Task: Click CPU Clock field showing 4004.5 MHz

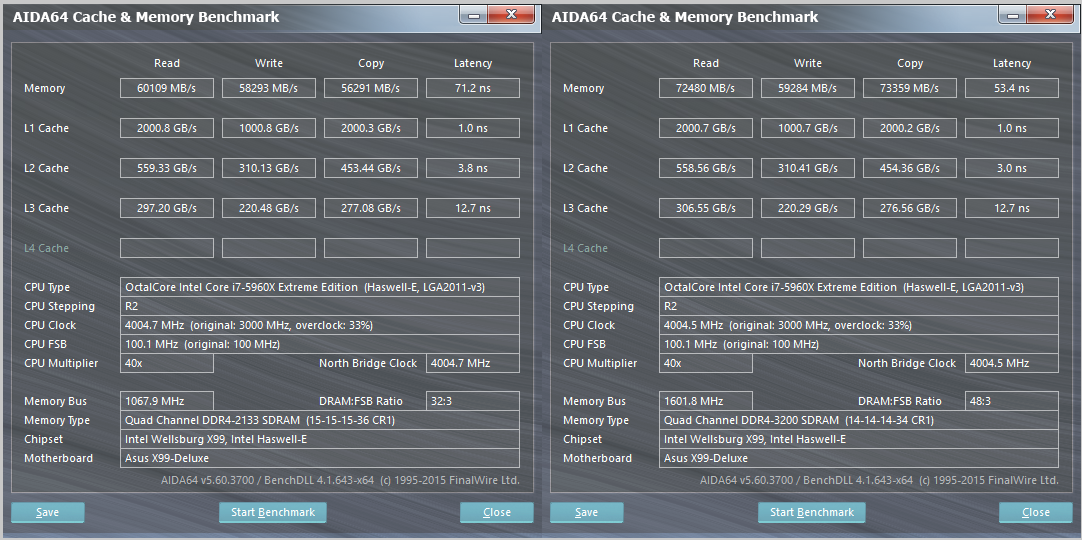Action: point(859,326)
